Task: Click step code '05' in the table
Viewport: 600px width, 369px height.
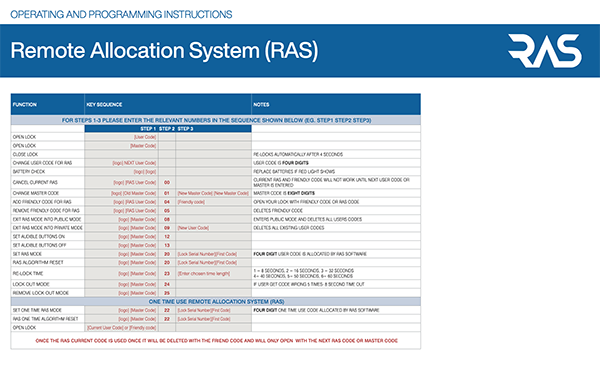Action: pos(167,211)
